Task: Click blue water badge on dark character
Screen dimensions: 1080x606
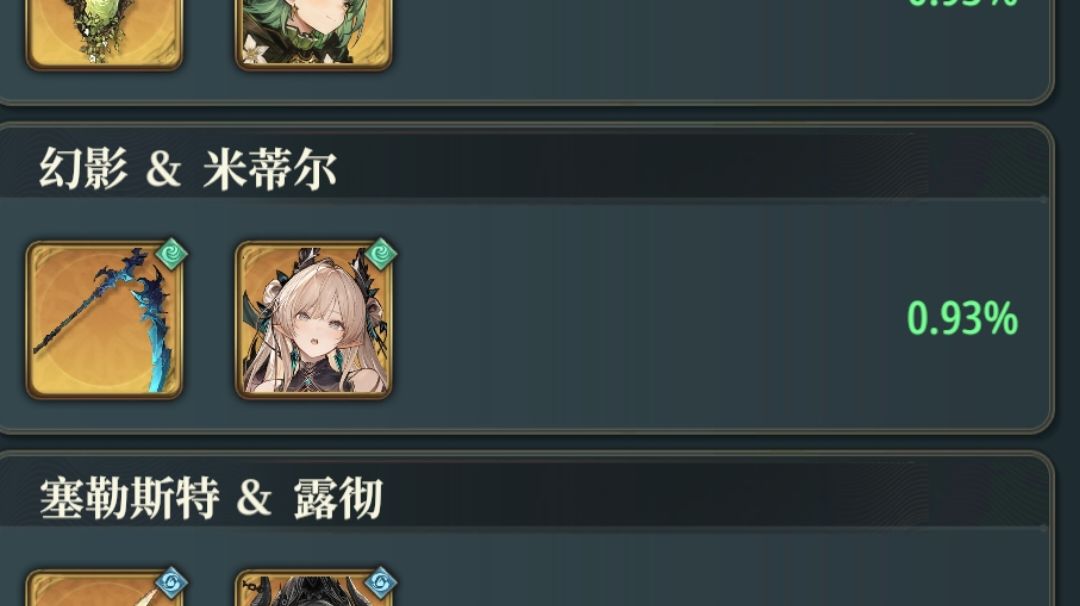Action: point(381,584)
